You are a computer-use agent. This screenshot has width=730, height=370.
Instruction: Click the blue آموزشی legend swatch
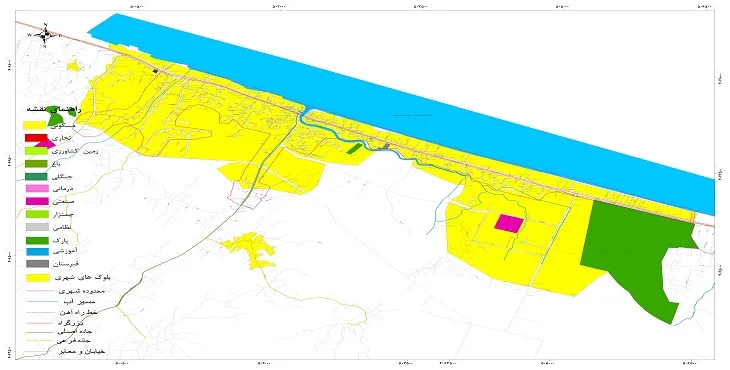click(x=36, y=252)
